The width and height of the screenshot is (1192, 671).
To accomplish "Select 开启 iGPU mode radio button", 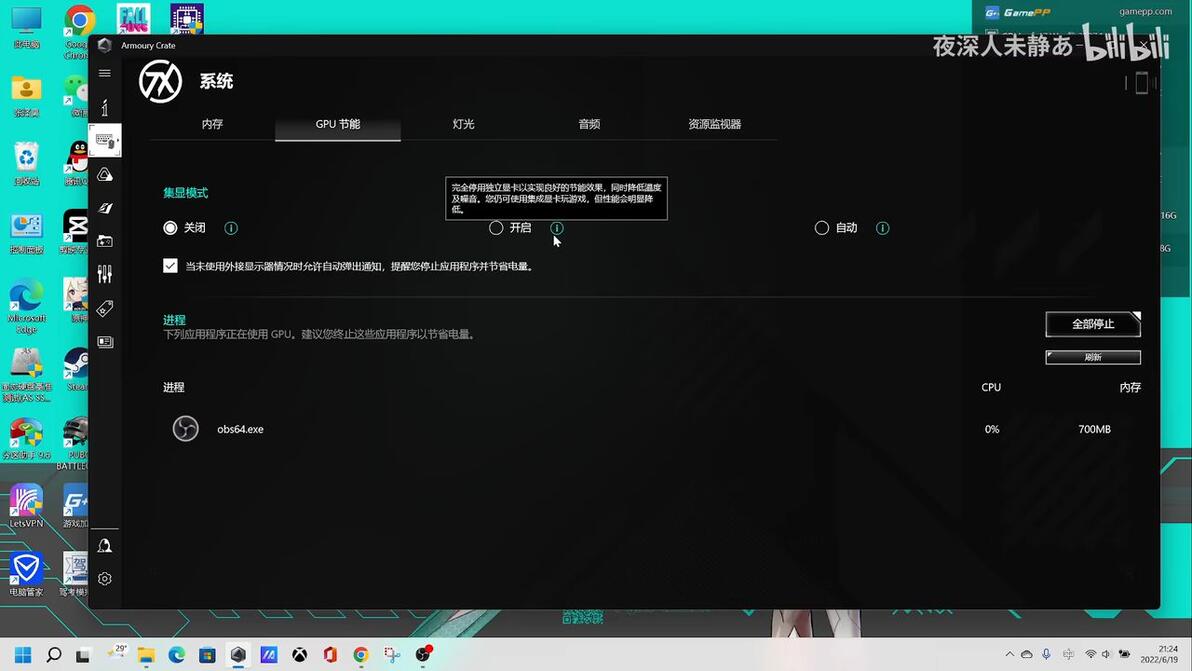I will 496,228.
